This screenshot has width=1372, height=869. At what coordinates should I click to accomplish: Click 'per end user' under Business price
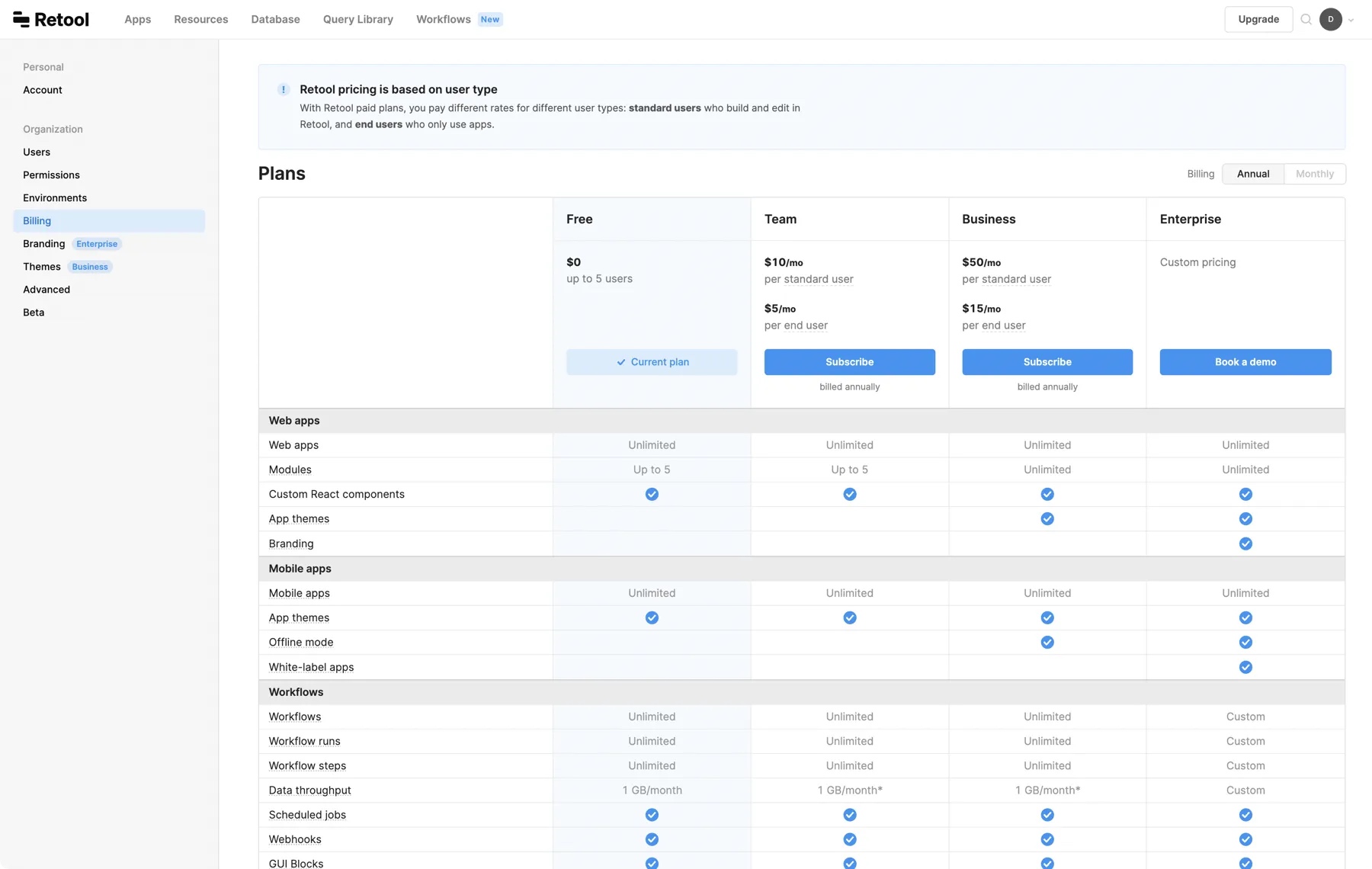click(x=994, y=325)
